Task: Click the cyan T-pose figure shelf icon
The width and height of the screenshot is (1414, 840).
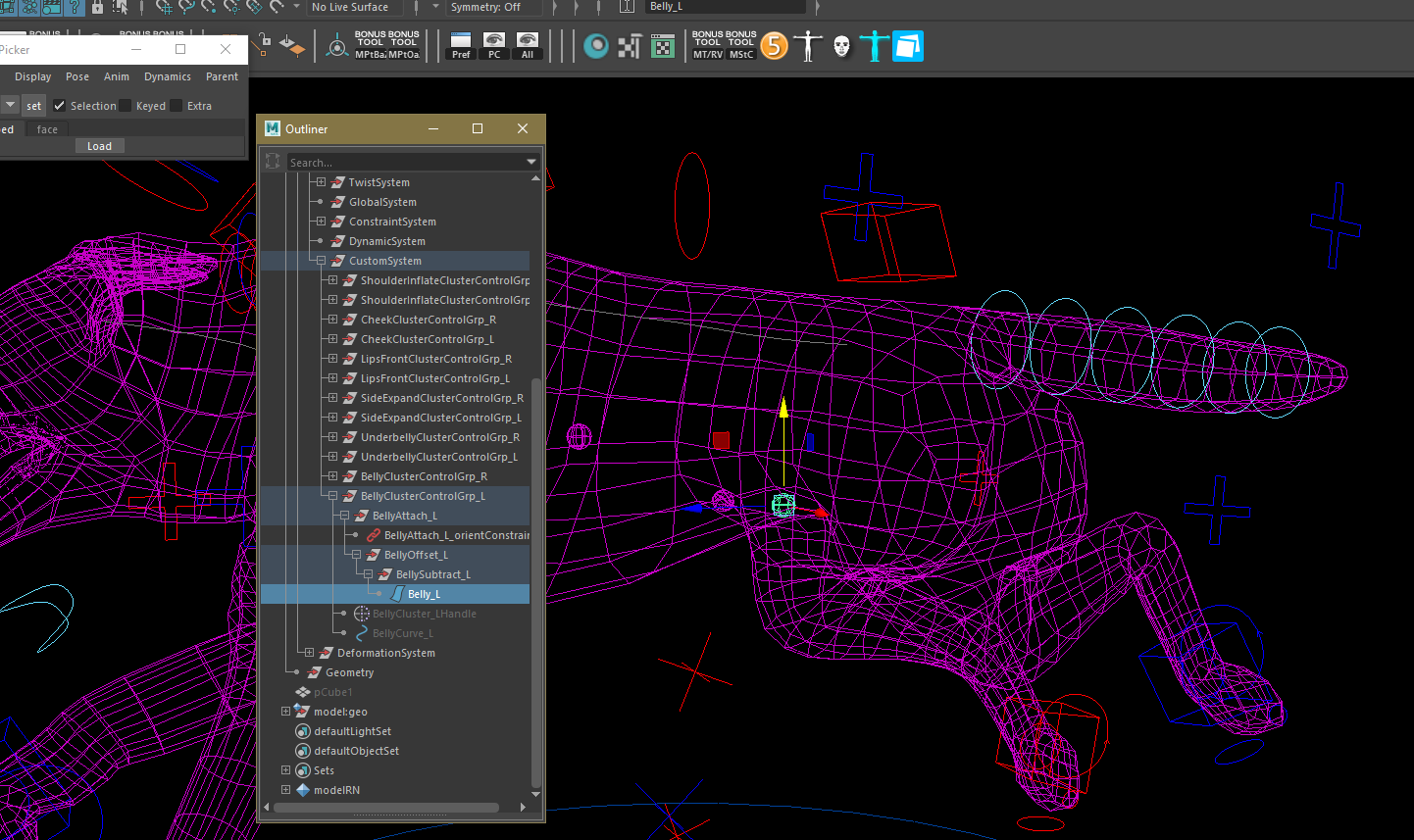Action: point(874,46)
